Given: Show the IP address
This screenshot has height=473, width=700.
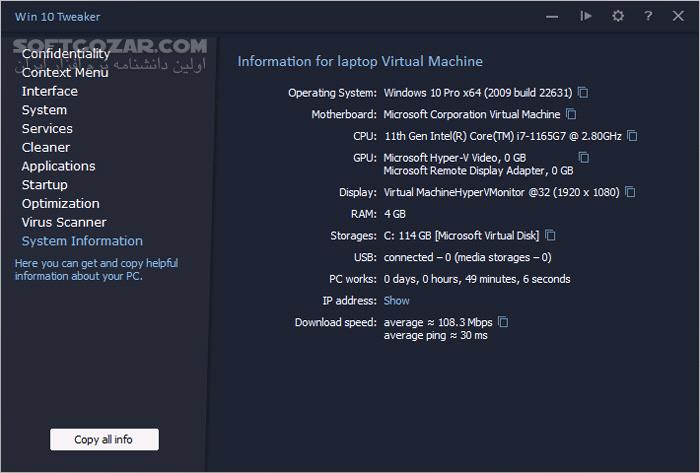Looking at the screenshot, I should [x=396, y=301].
